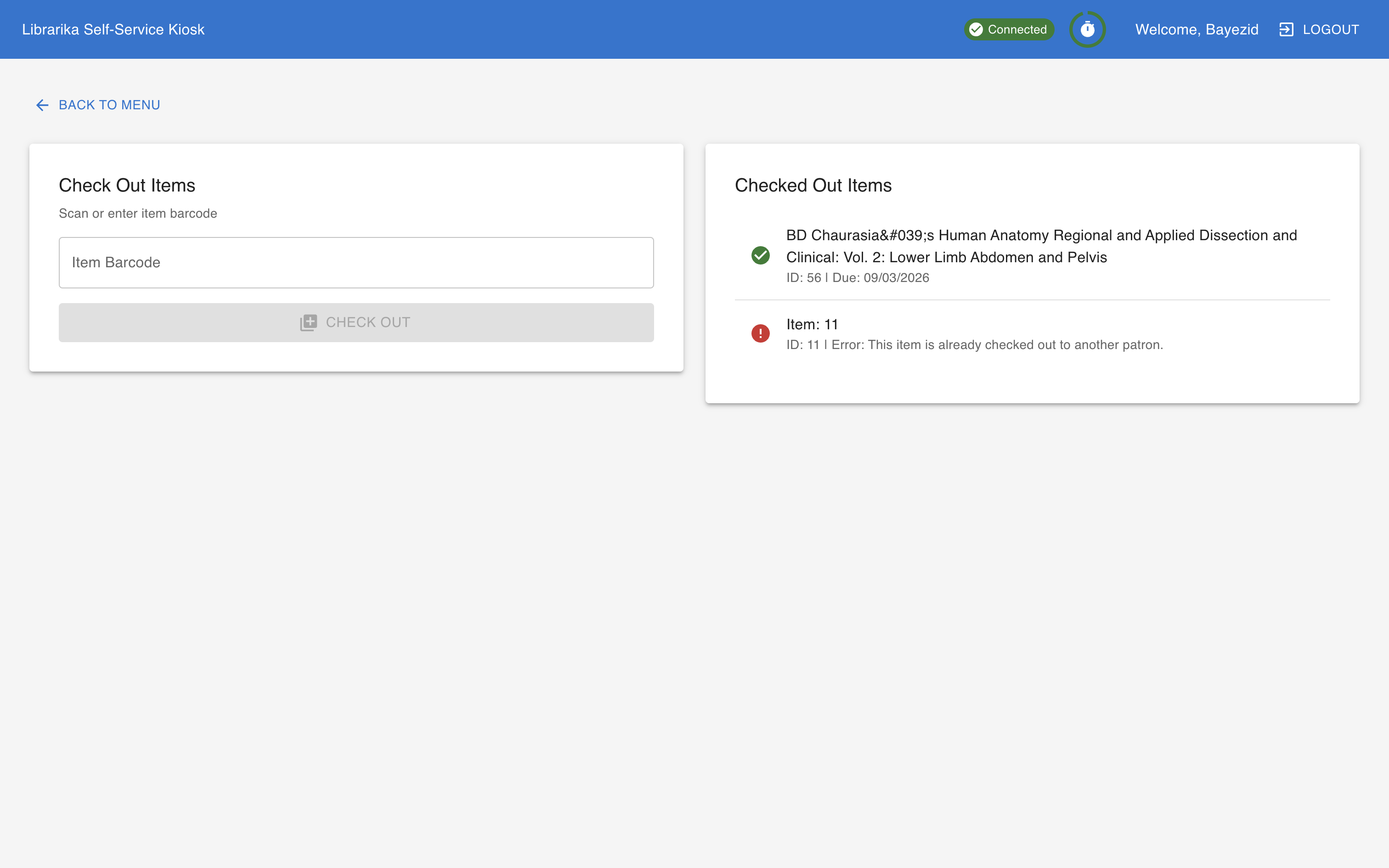Click the Checked Out Items heading
This screenshot has width=1389, height=868.
click(813, 186)
